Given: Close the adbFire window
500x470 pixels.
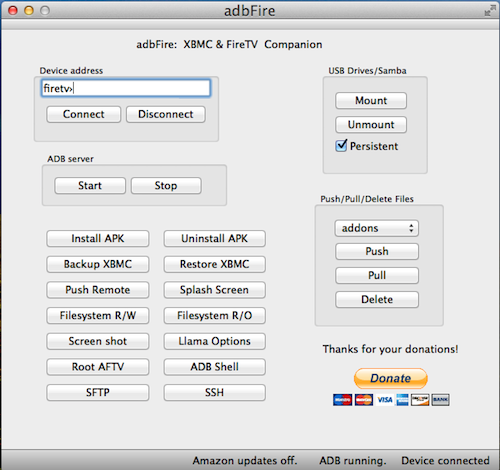Looking at the screenshot, I should (13, 11).
